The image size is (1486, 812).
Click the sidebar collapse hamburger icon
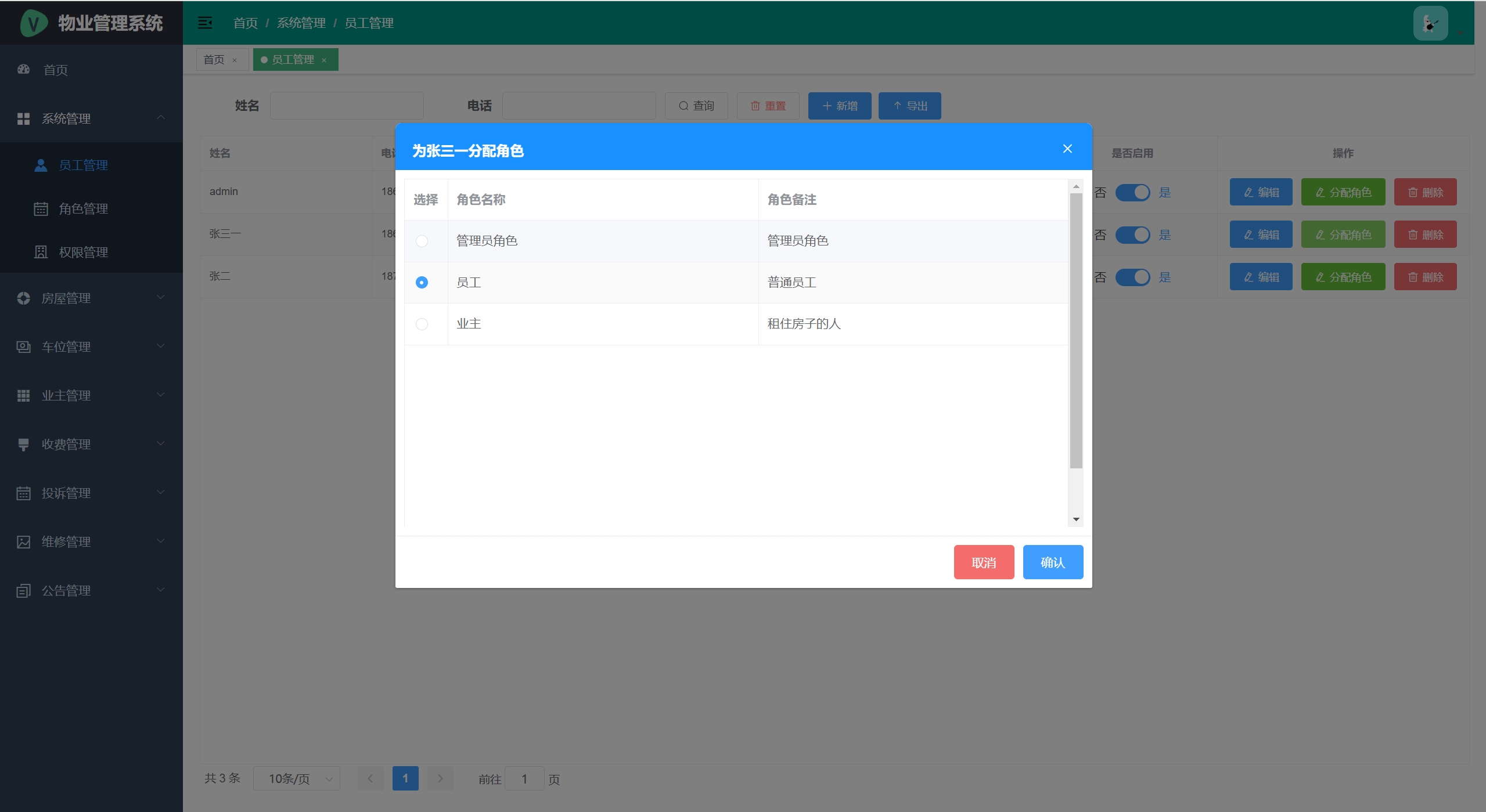point(205,23)
